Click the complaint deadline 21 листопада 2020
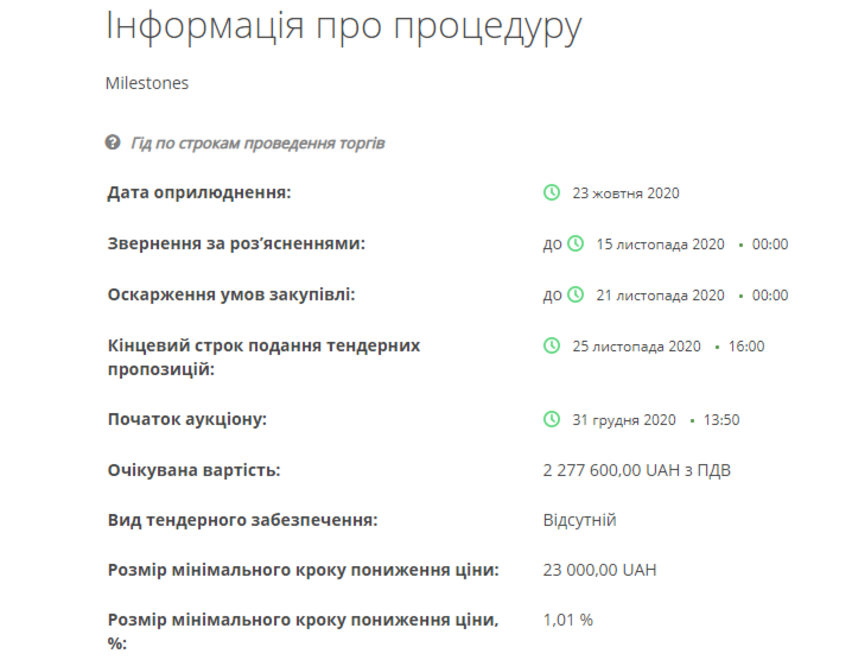Viewport: 852px width, 660px height. click(x=660, y=295)
